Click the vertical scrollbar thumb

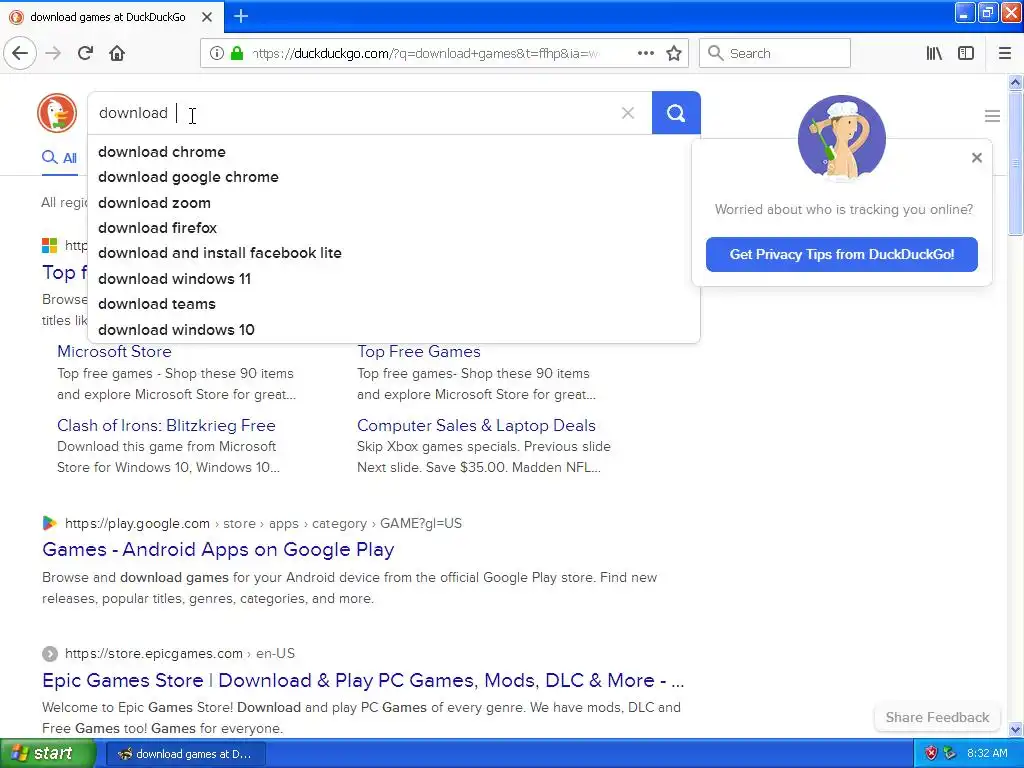coord(1015,163)
